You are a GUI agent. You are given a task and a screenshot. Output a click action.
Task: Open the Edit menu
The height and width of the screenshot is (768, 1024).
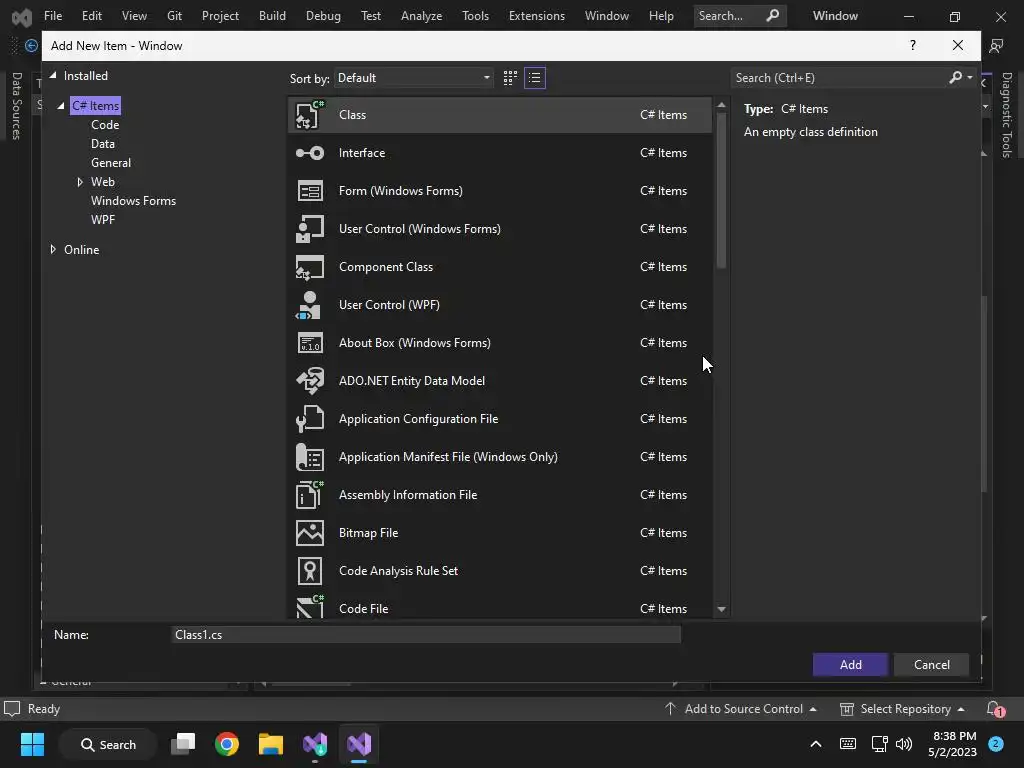coord(91,16)
